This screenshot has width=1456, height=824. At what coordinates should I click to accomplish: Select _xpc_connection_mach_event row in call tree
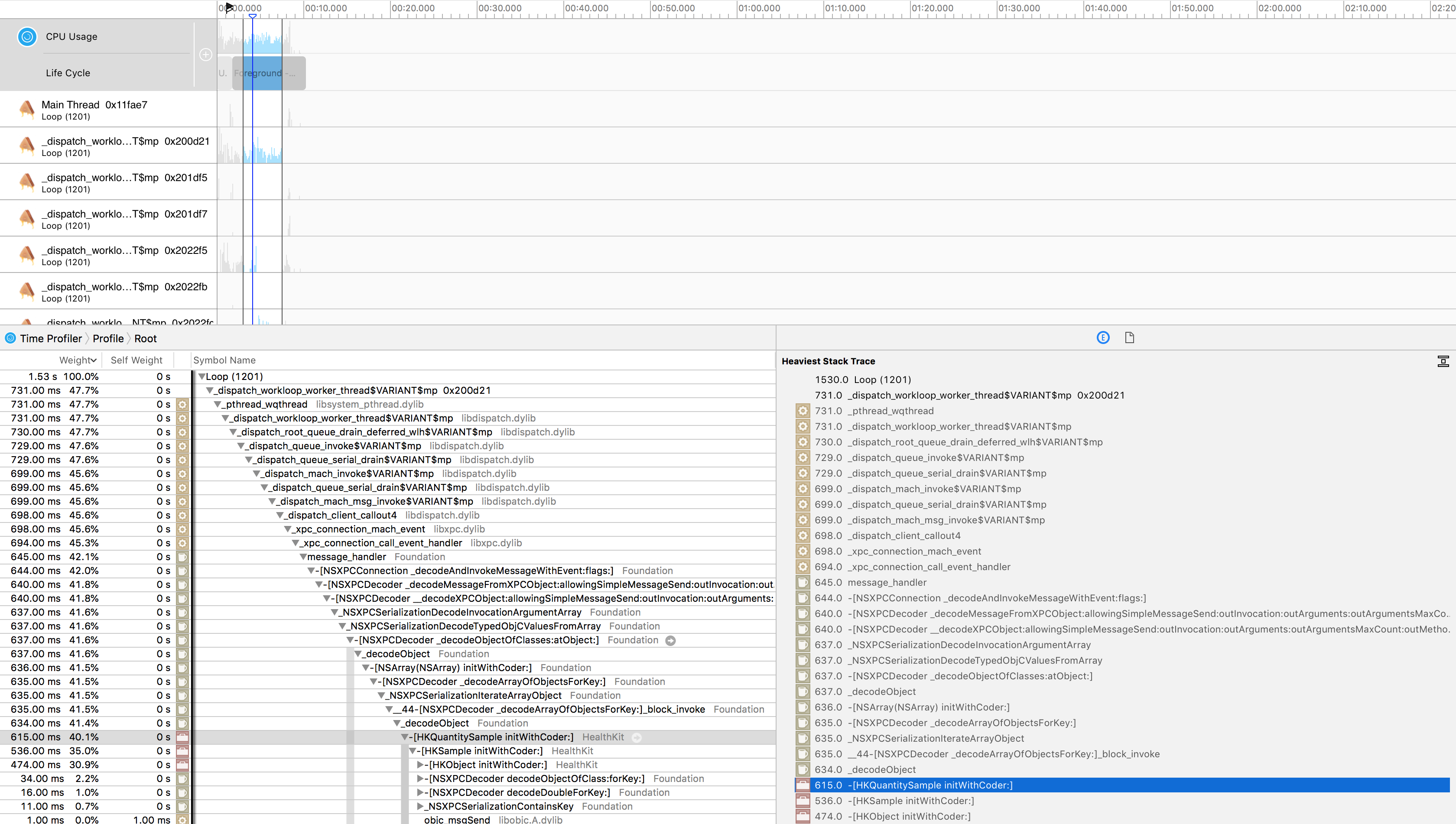pos(388,529)
